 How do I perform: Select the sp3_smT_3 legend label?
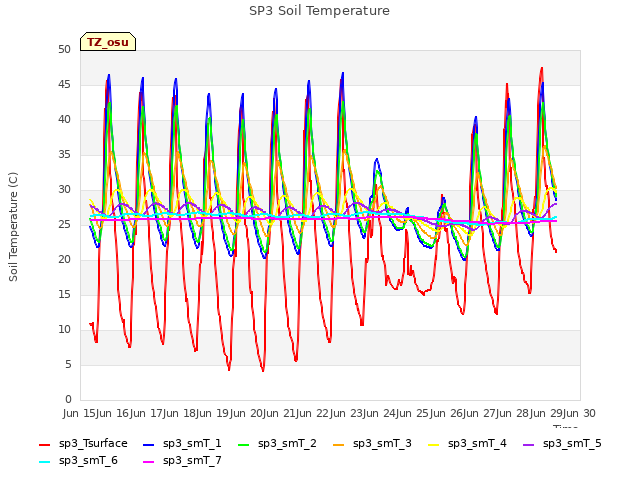[382, 443]
